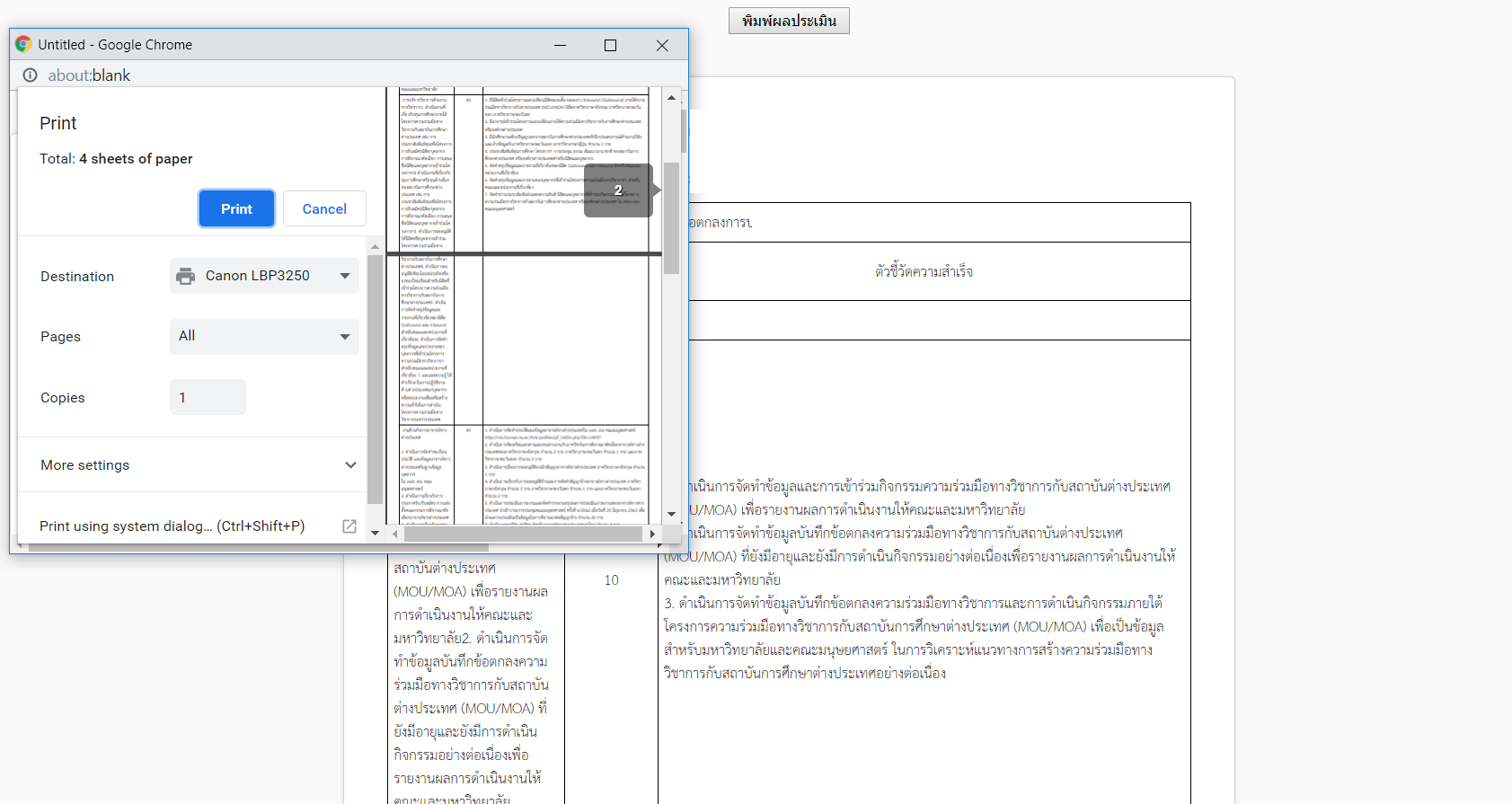Click the Chrome logo in title bar
1512x804 pixels.
click(23, 44)
